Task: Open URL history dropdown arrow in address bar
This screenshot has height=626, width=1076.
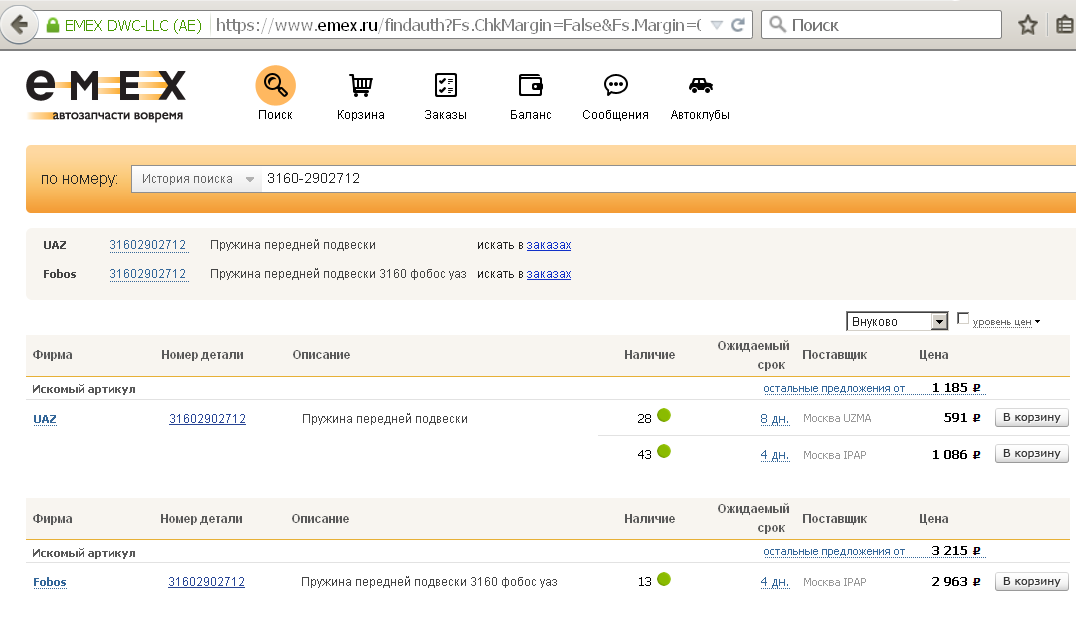Action: click(x=716, y=25)
